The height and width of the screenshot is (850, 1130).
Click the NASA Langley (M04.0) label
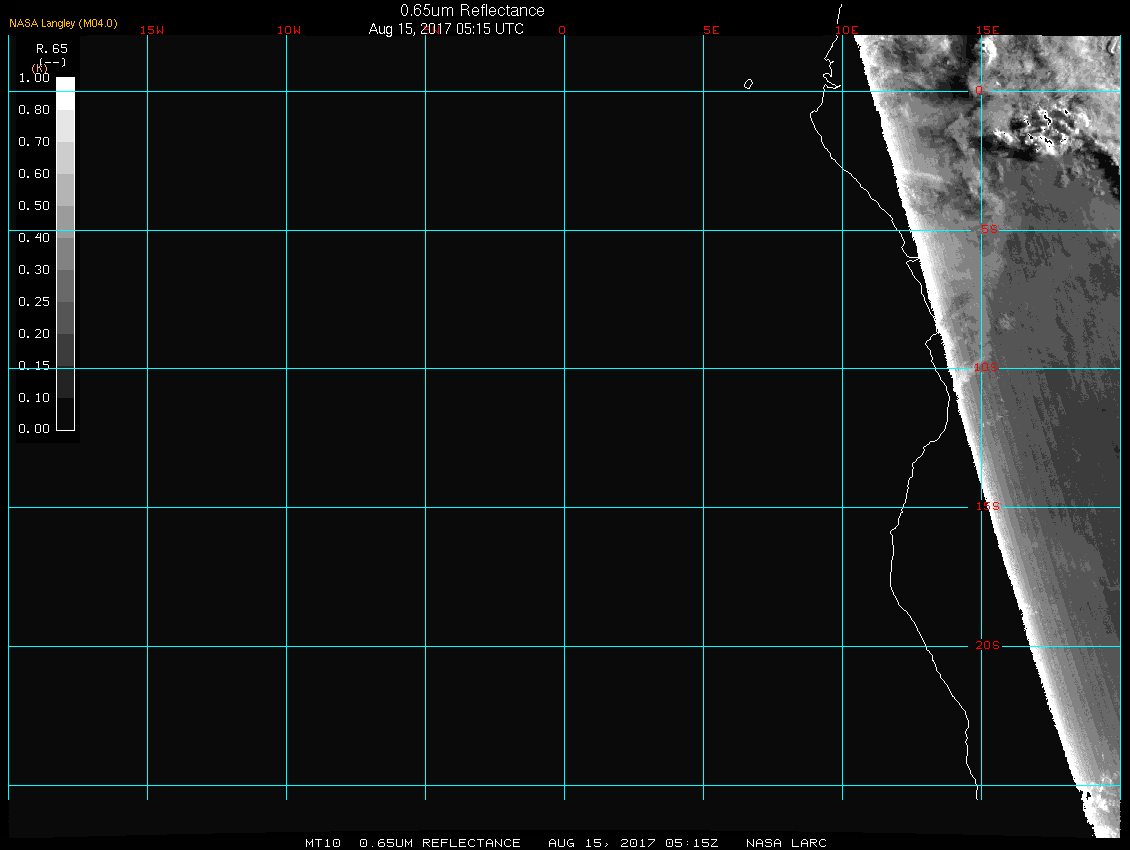click(63, 22)
